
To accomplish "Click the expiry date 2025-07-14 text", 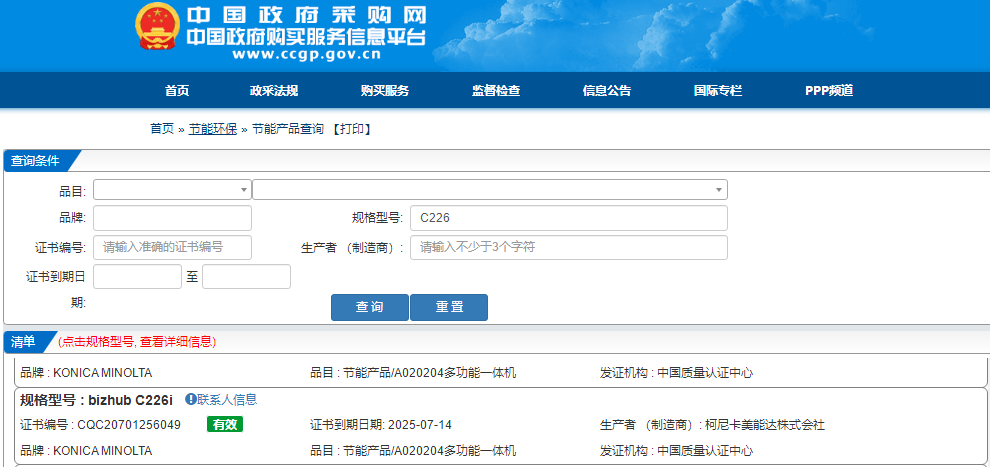I will (x=420, y=425).
